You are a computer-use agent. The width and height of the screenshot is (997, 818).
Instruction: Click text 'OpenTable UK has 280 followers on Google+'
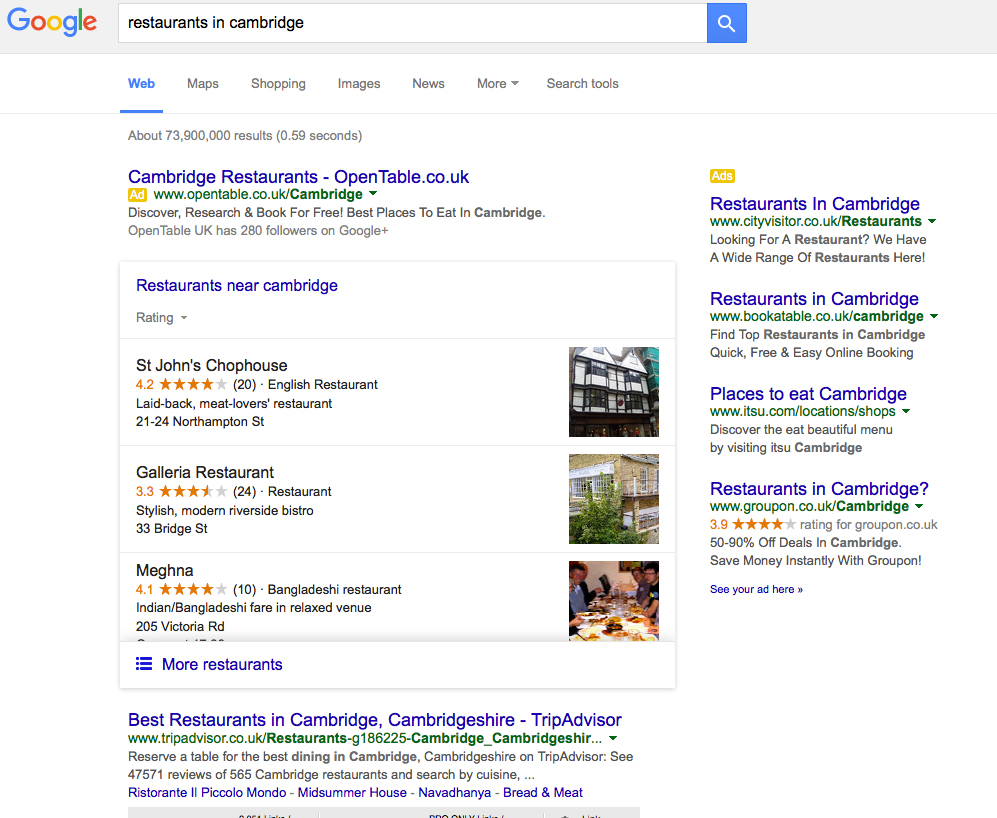coord(258,231)
